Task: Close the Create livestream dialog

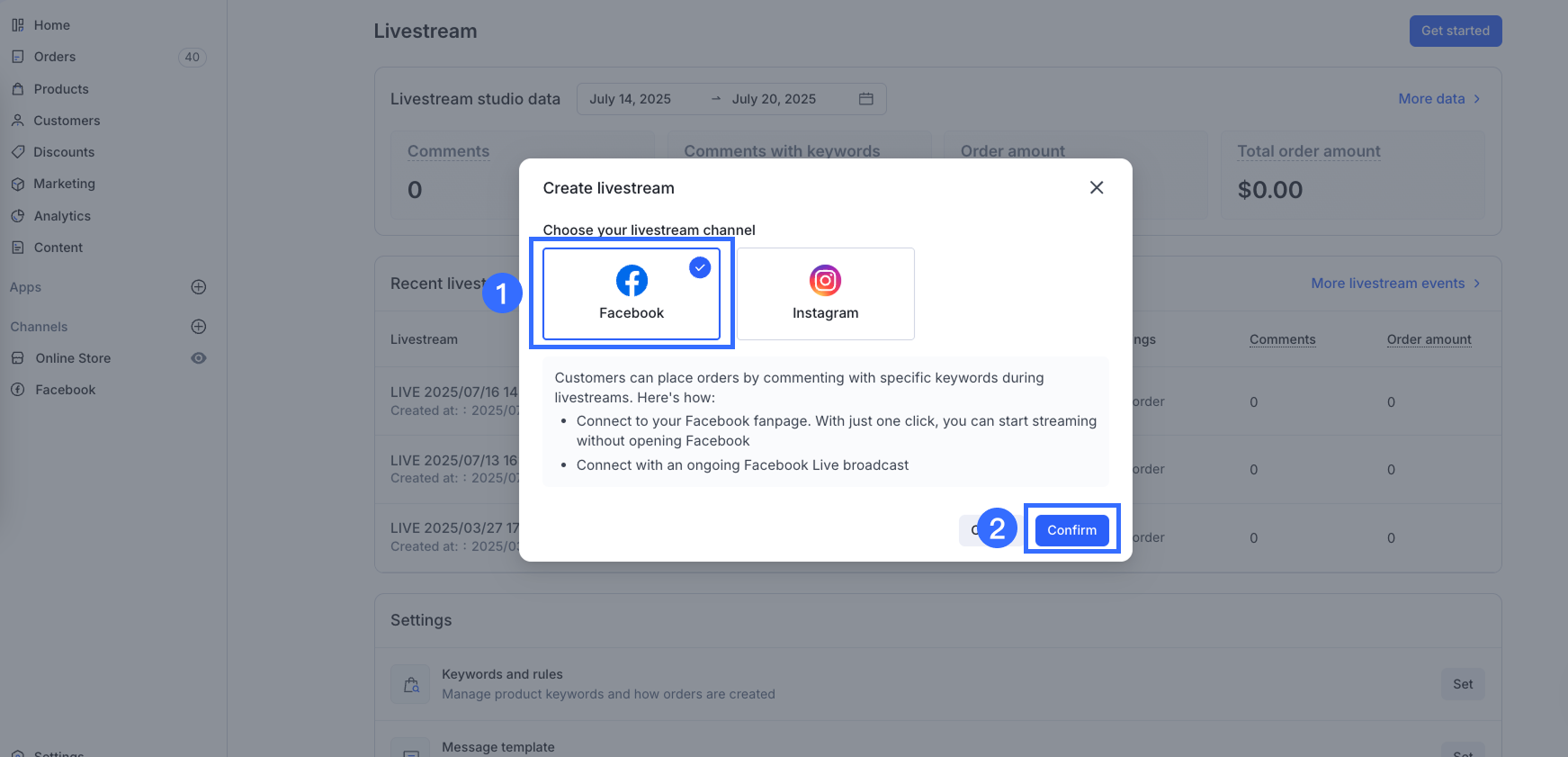Action: coord(1096,187)
